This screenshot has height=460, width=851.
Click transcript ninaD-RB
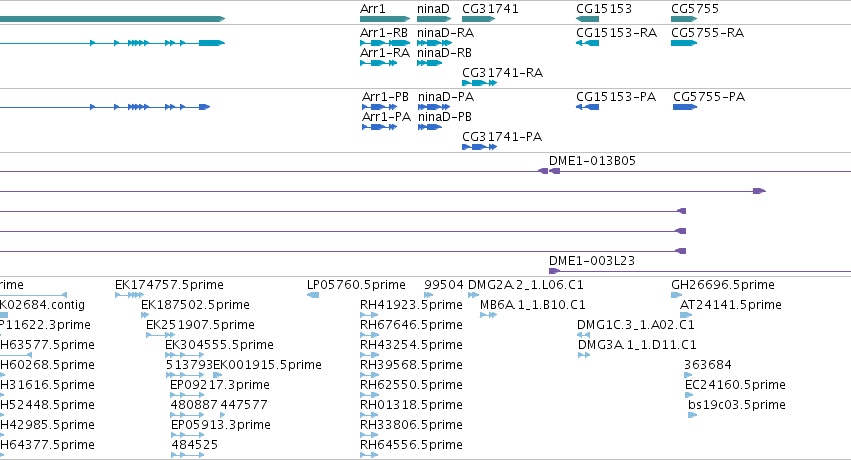444,53
